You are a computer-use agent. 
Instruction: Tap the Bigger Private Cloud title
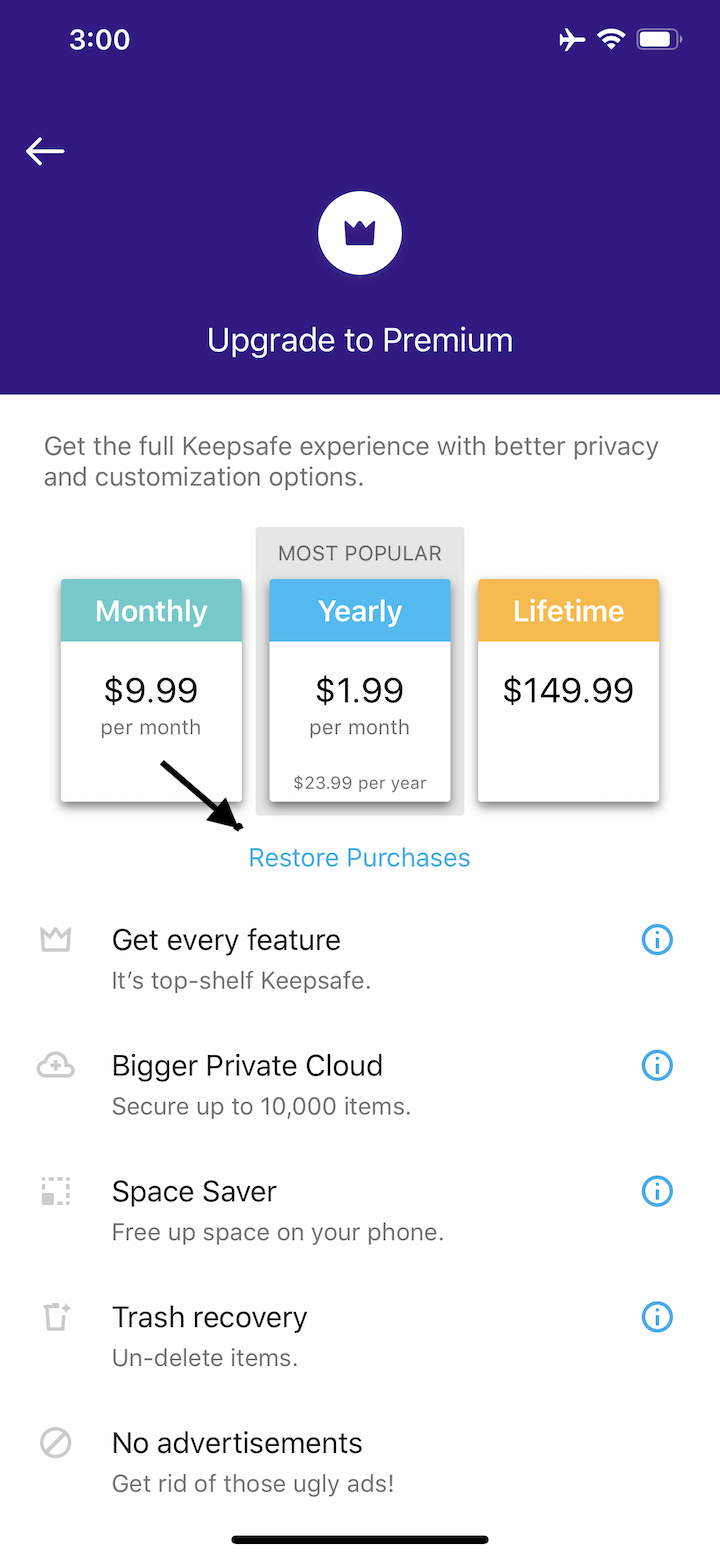[x=247, y=1066]
